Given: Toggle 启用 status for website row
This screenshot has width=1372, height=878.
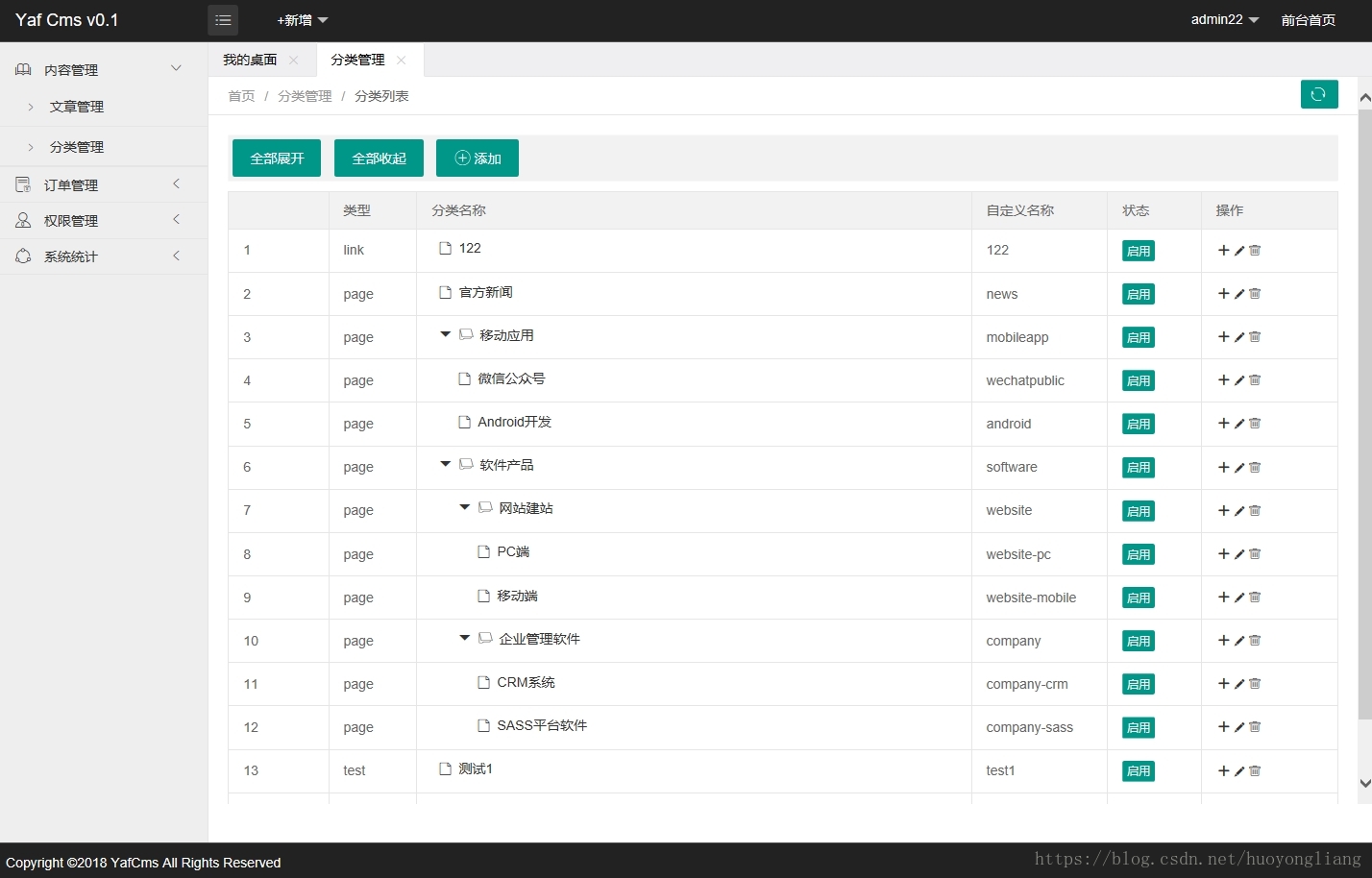Looking at the screenshot, I should point(1139,511).
